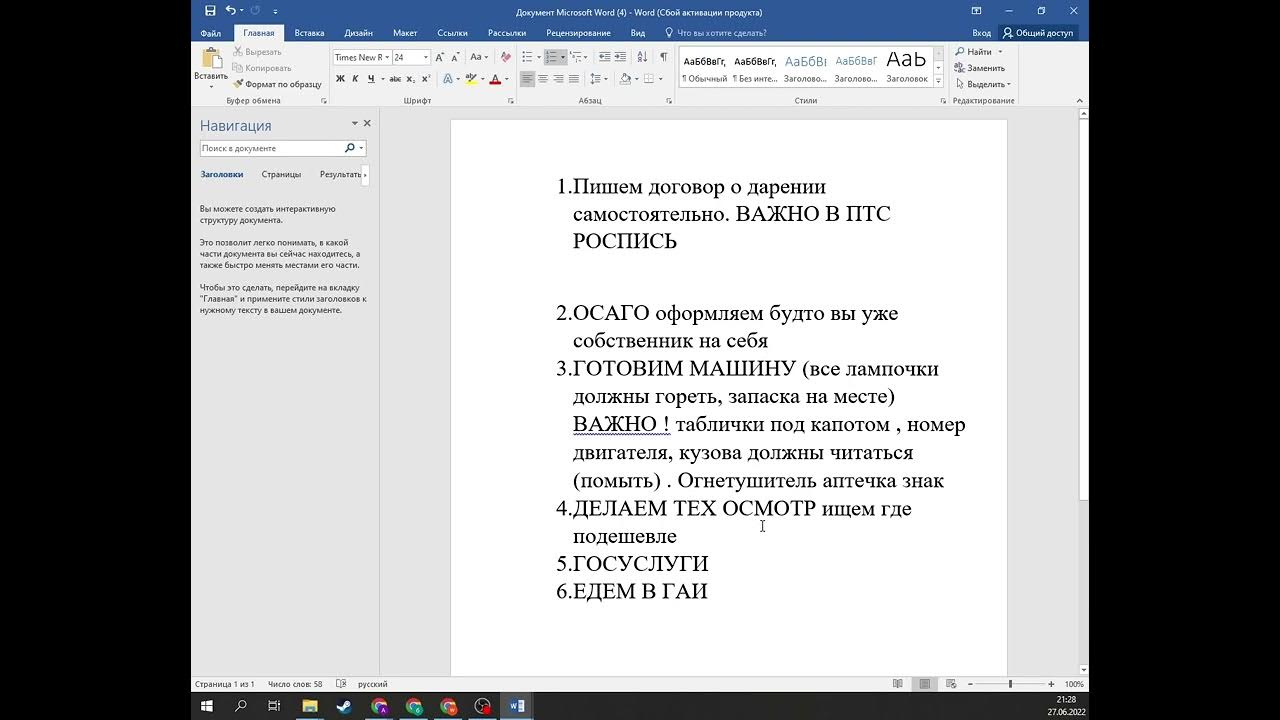Decrease font size with the small A button
The width and height of the screenshot is (1280, 720).
pos(457,57)
